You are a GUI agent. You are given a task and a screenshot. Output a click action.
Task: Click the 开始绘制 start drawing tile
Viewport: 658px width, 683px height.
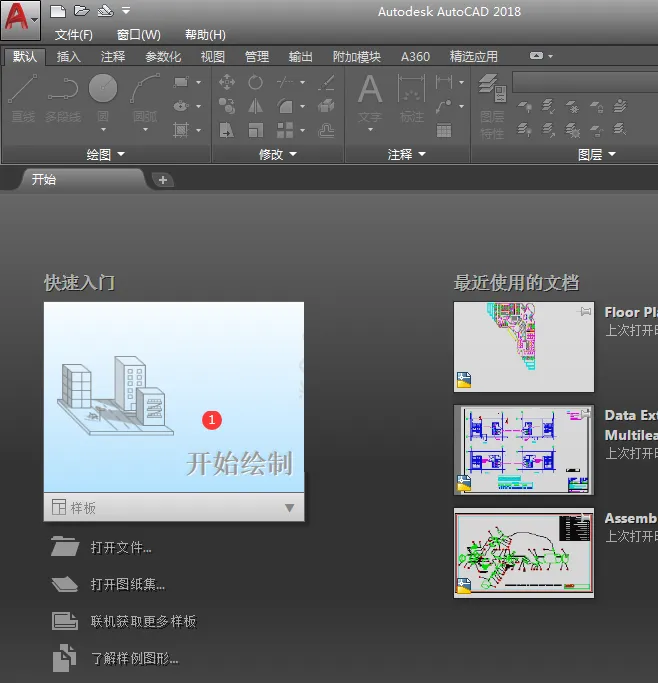click(x=174, y=397)
